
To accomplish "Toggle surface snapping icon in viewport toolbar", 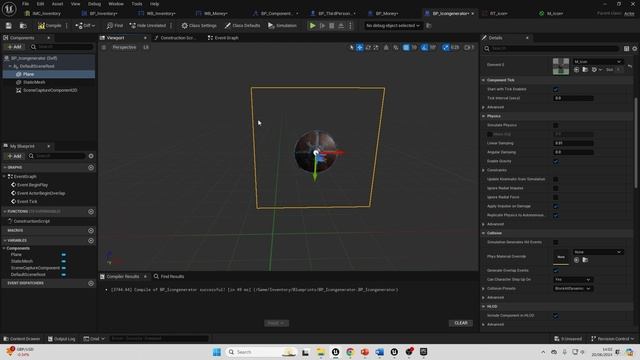I will [396, 47].
